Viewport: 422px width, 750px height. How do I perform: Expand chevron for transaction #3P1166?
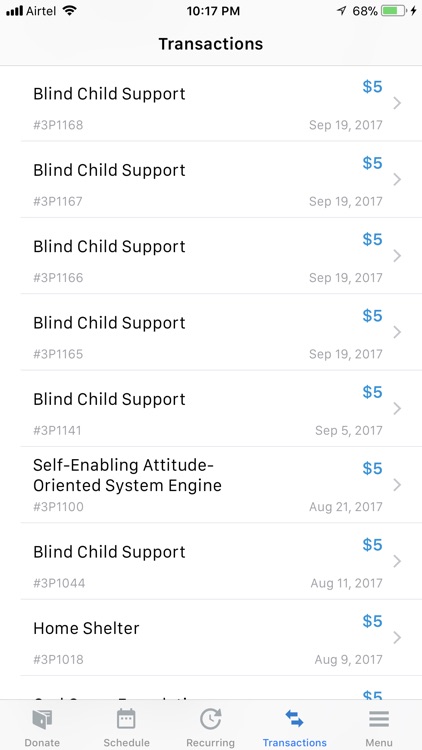point(397,256)
